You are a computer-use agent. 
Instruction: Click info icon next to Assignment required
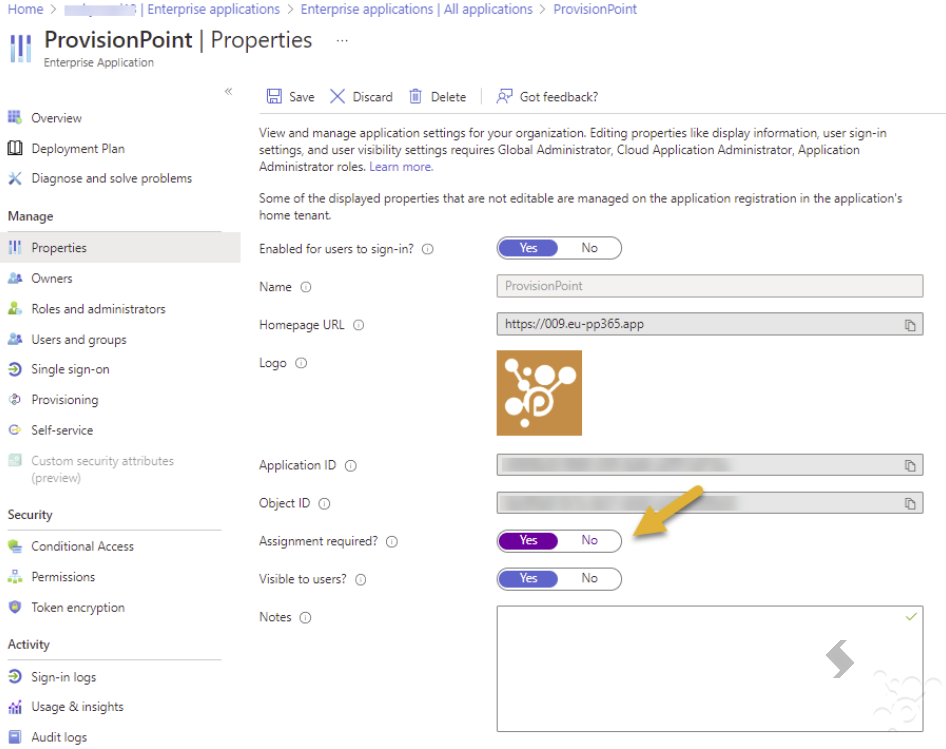coord(392,542)
